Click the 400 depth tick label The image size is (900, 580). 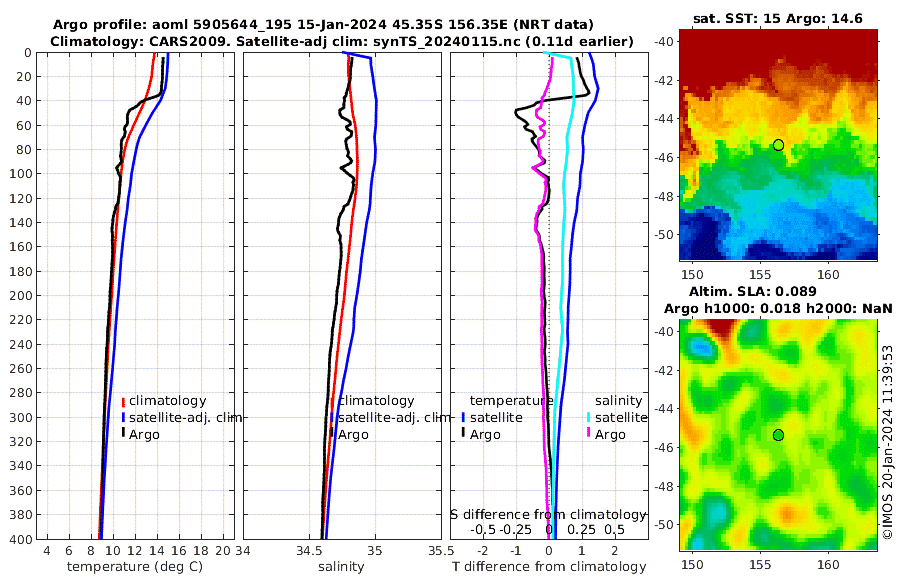20,539
